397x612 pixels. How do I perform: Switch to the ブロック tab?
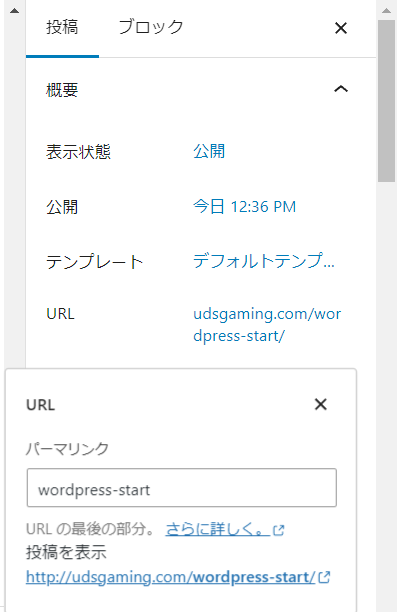pyautogui.click(x=151, y=28)
